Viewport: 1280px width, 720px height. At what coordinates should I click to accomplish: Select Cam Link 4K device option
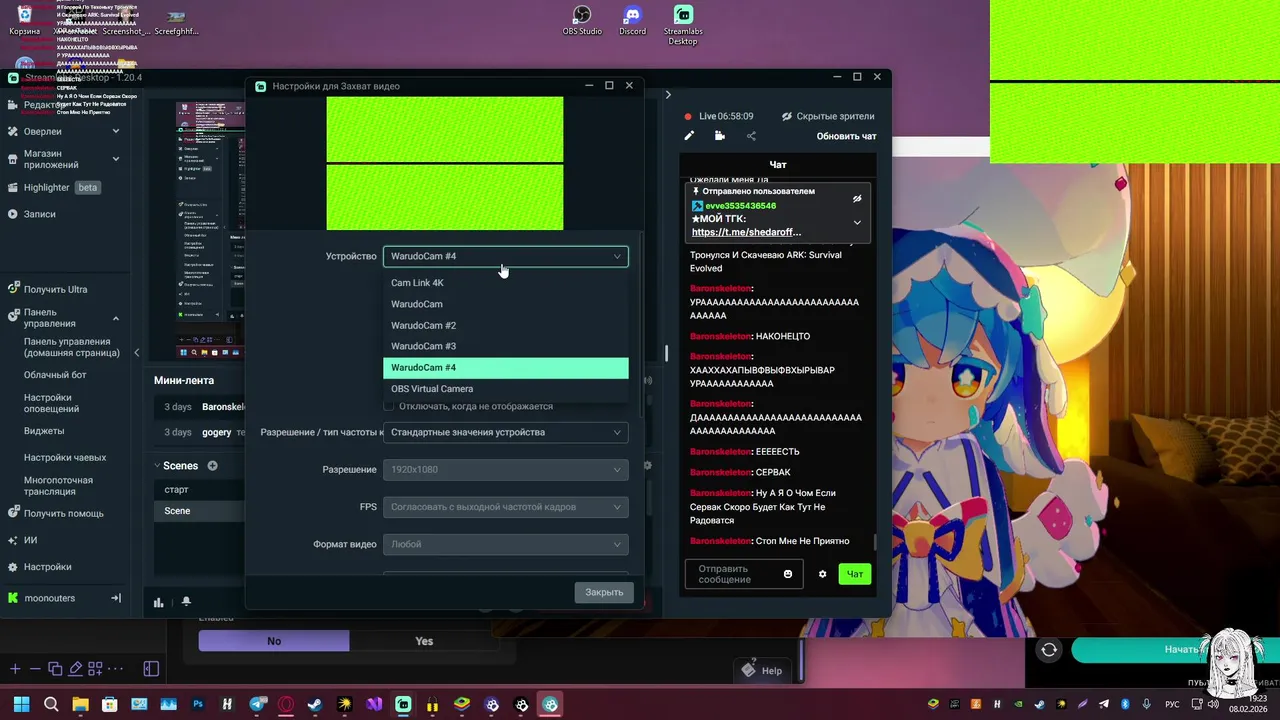pyautogui.click(x=506, y=283)
